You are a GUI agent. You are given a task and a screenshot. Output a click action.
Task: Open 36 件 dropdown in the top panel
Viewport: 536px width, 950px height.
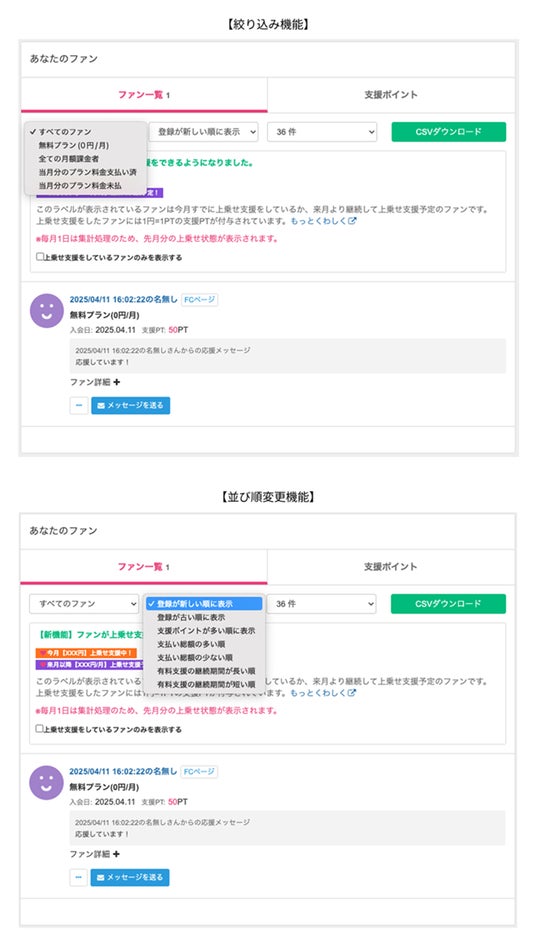322,132
